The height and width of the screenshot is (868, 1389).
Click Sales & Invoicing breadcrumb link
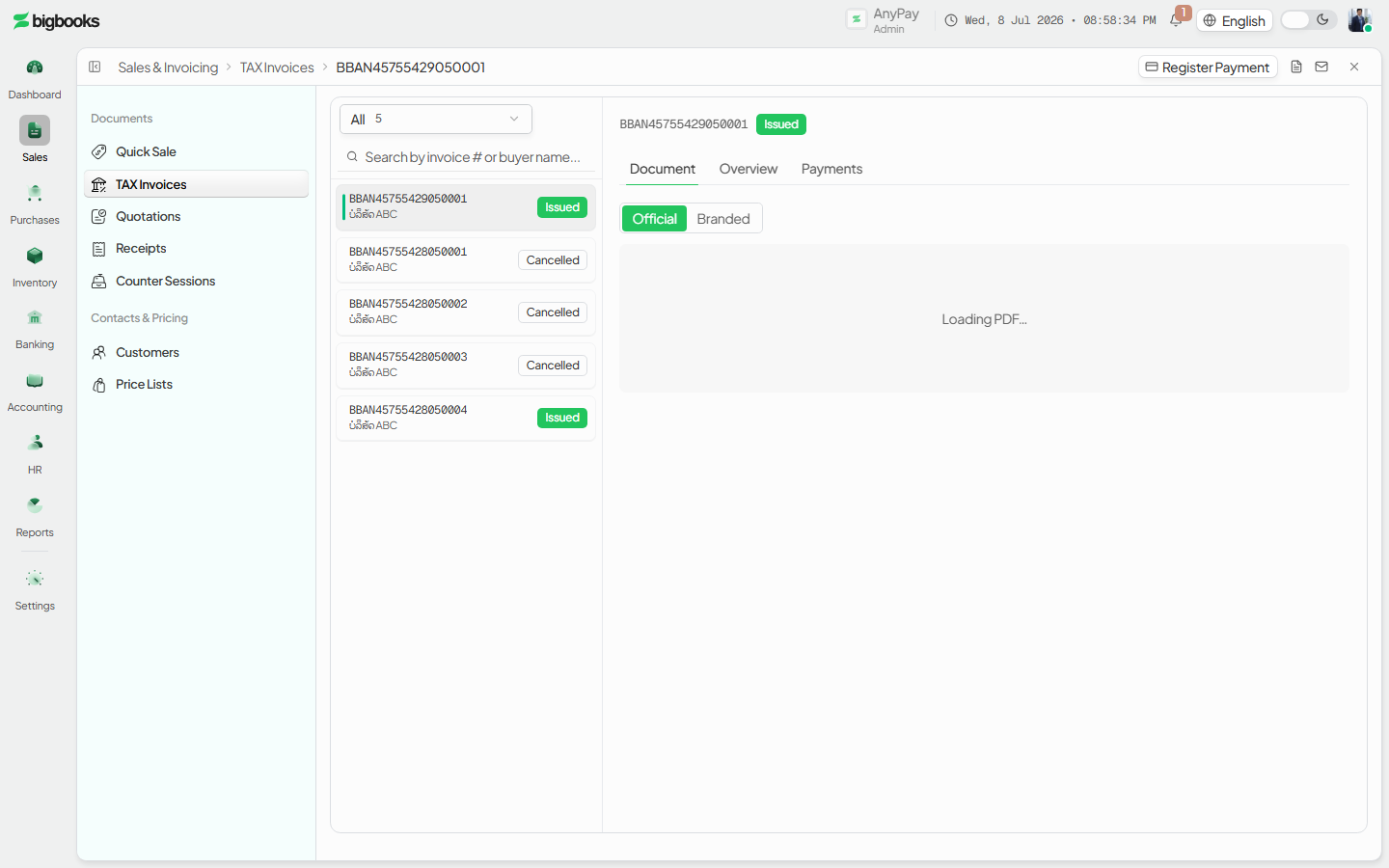click(168, 68)
